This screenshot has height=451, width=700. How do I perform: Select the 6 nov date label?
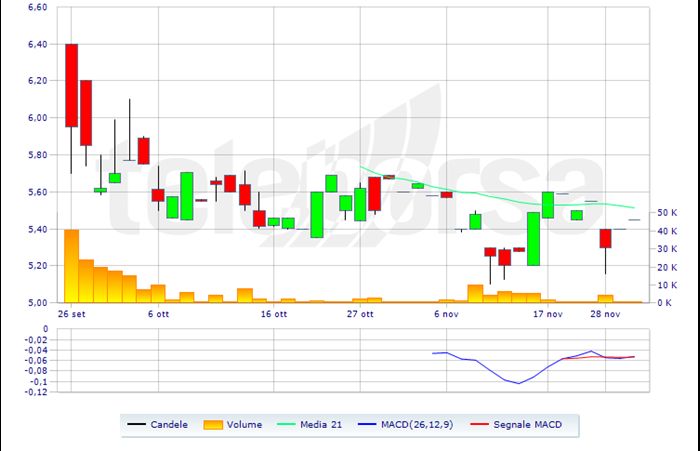coord(447,313)
